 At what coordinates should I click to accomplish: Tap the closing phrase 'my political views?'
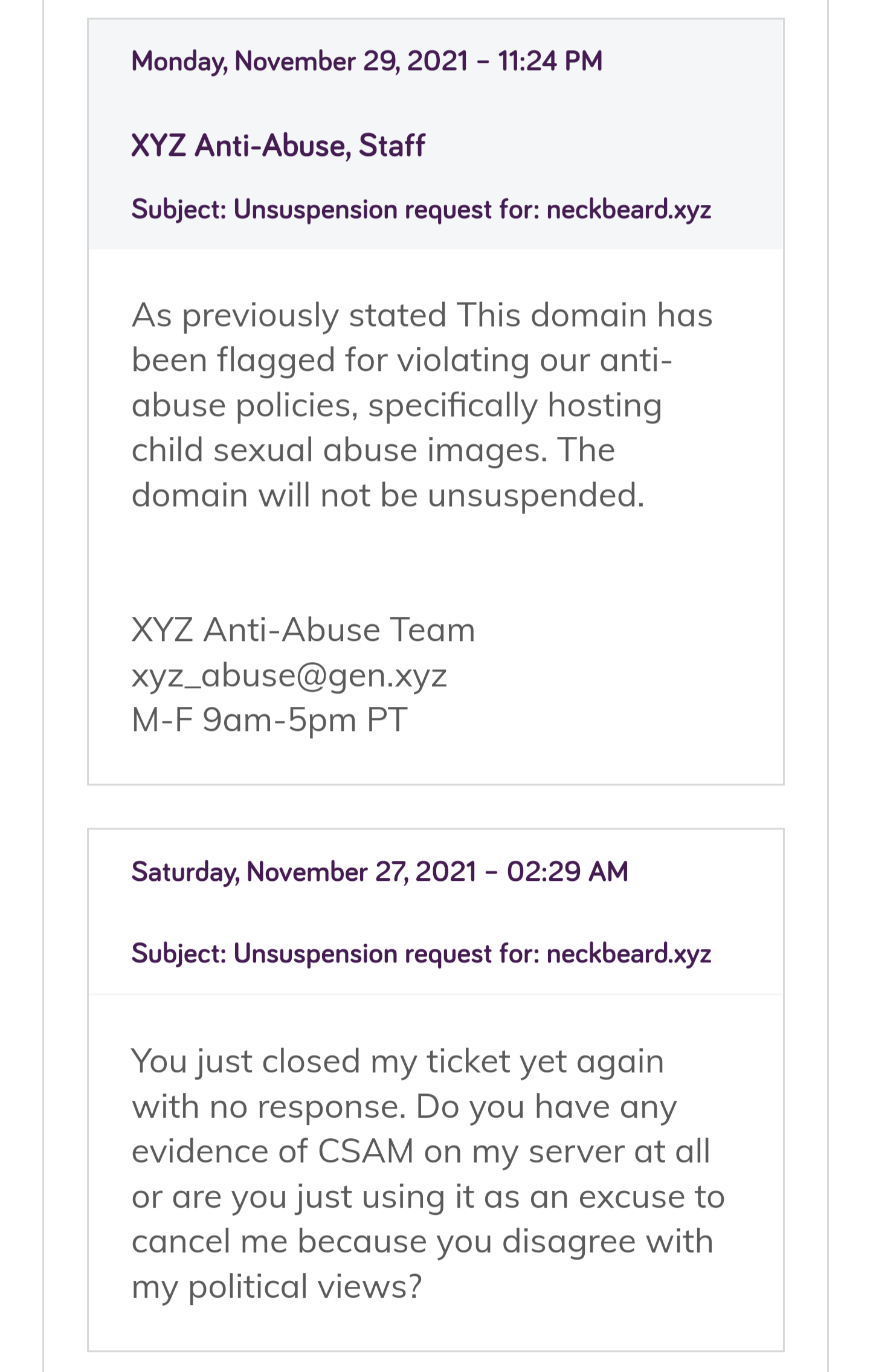(x=277, y=1286)
